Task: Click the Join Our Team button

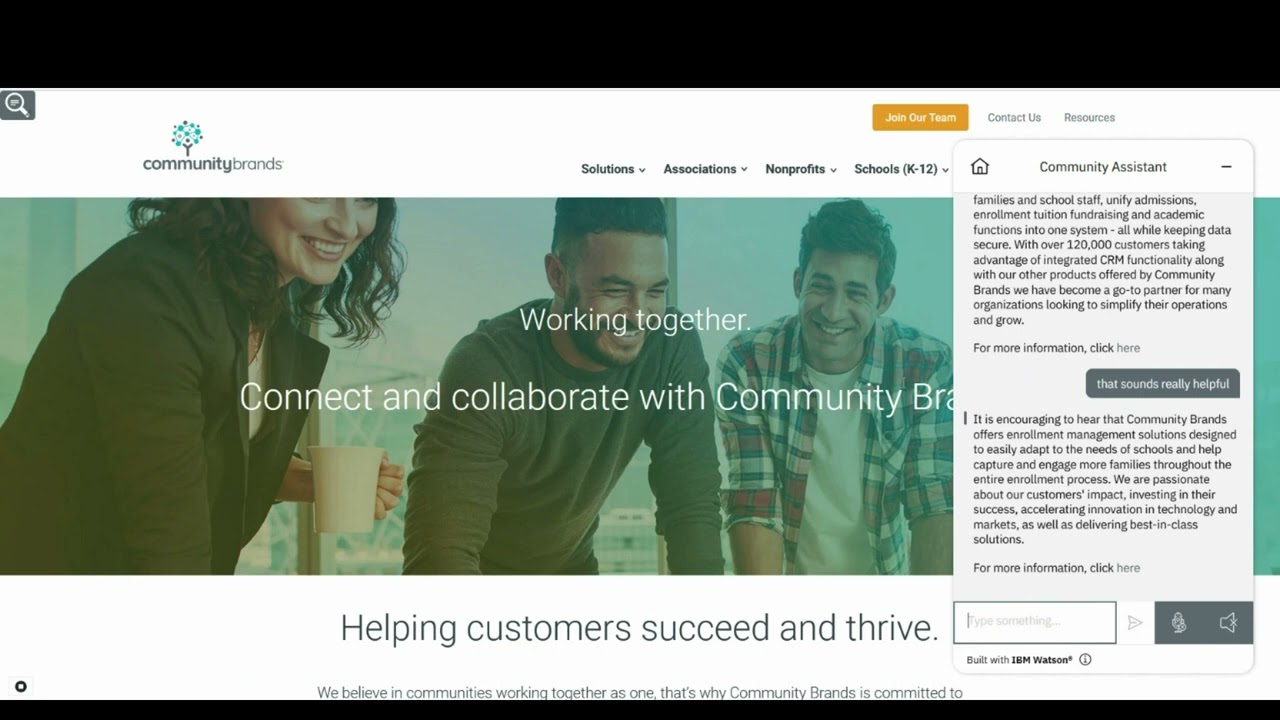Action: [920, 117]
